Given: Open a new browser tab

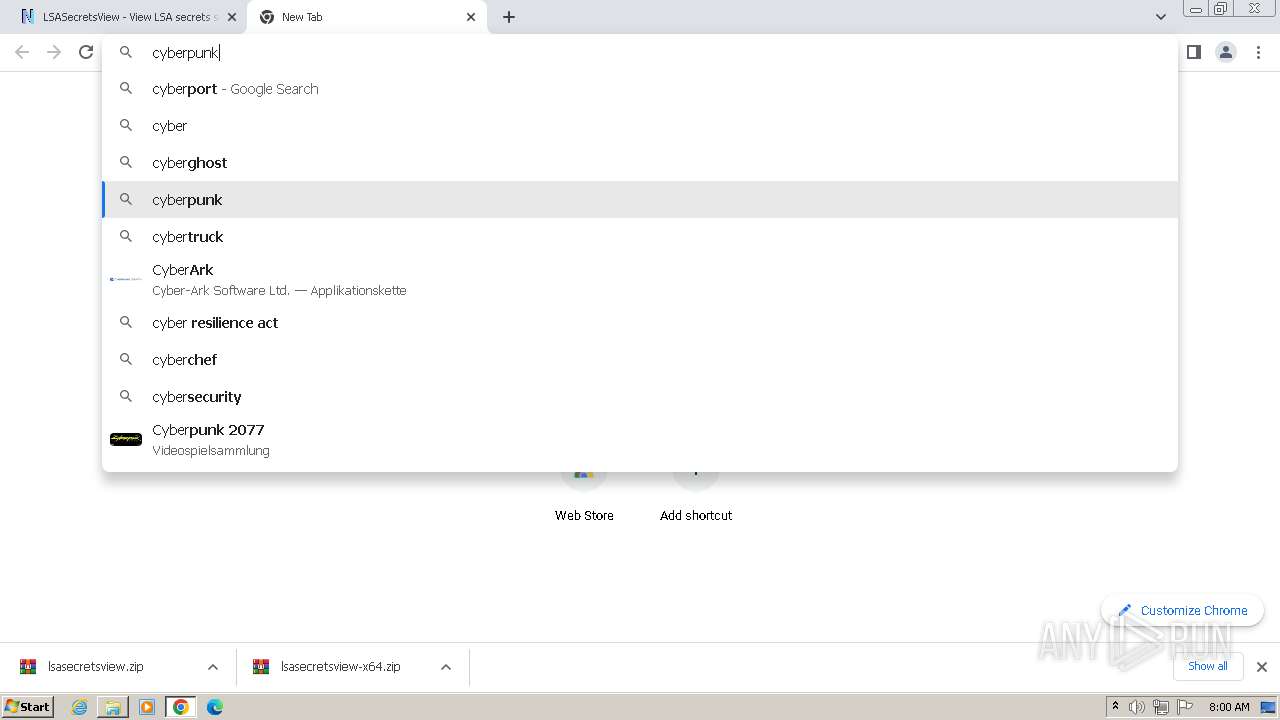Looking at the screenshot, I should 509,17.
